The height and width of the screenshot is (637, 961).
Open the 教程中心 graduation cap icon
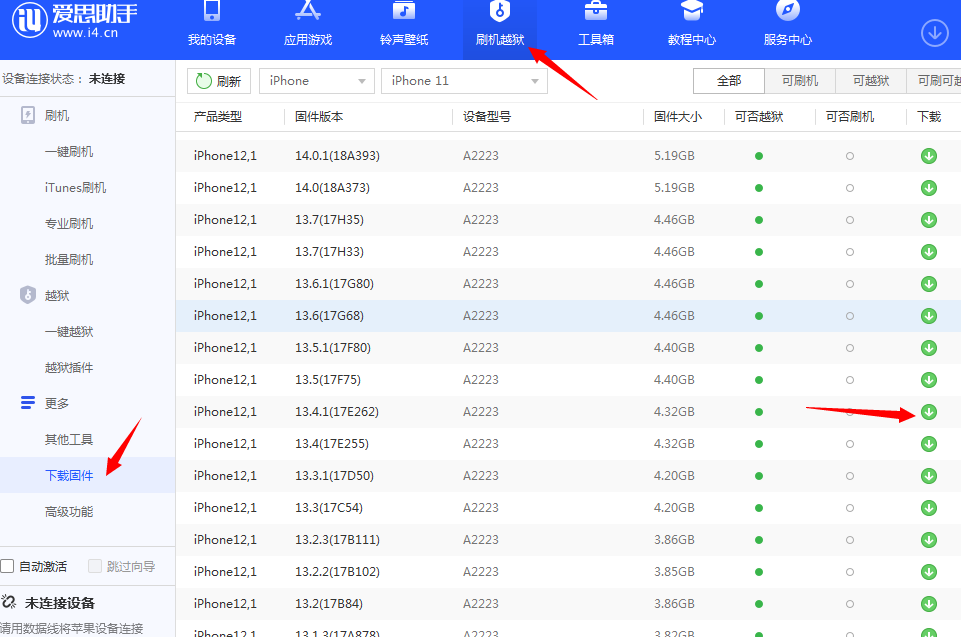point(692,10)
